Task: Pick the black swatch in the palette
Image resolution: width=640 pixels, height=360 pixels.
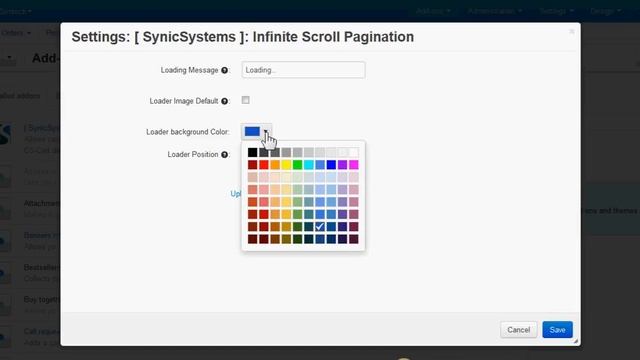Action: 253,152
